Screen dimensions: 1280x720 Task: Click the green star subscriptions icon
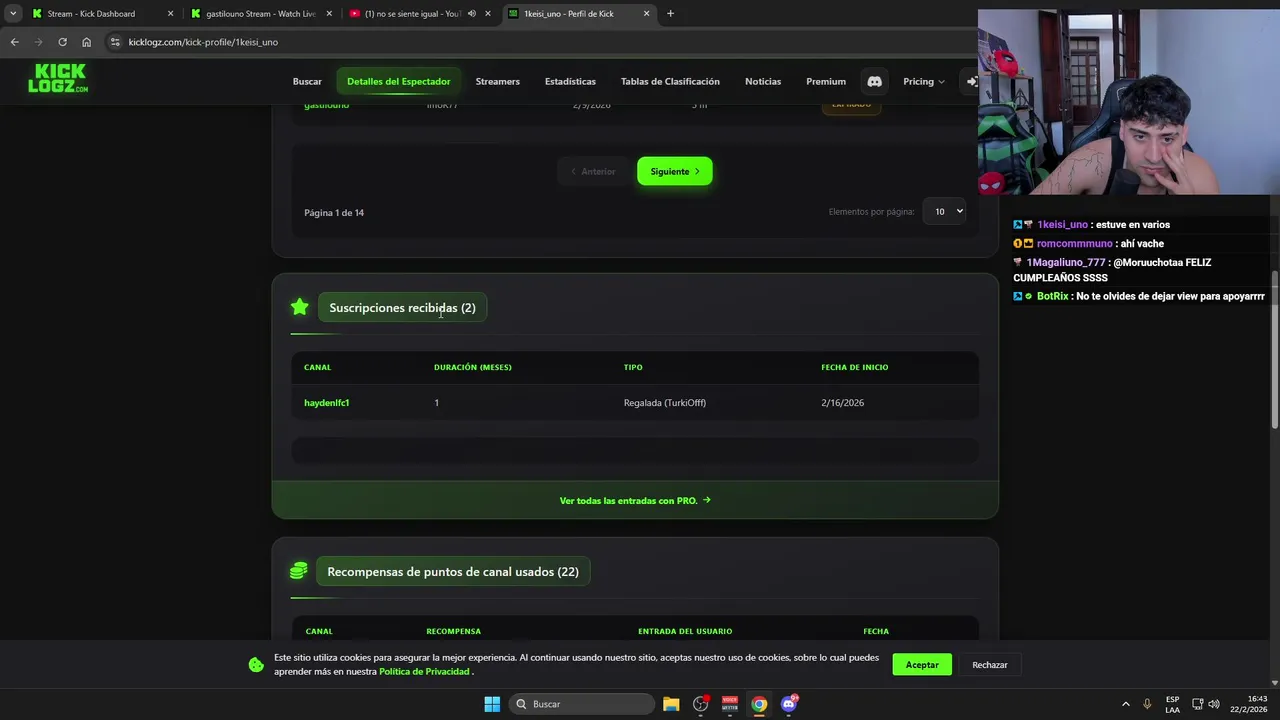point(300,307)
